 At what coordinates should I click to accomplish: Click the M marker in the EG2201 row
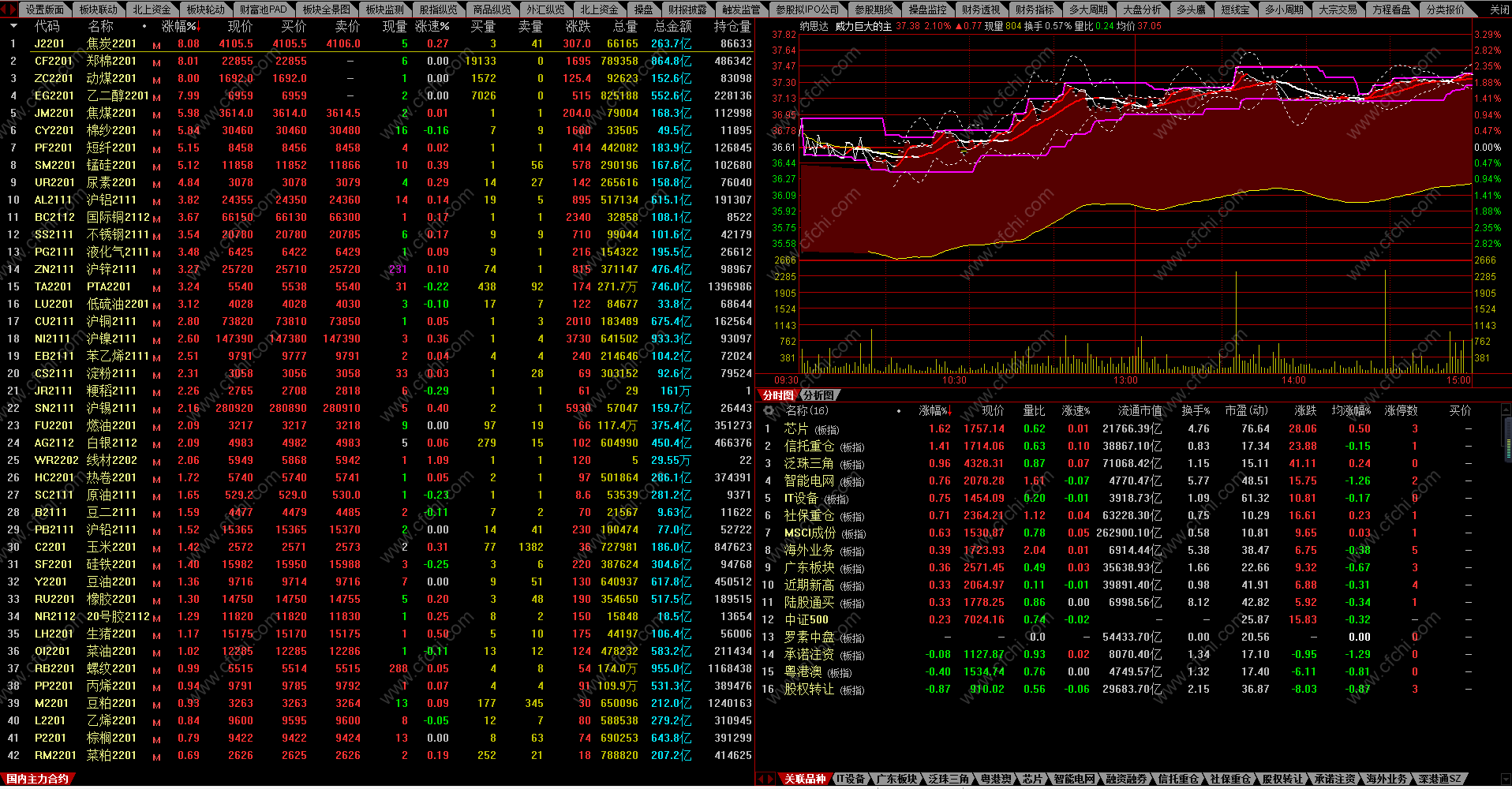click(x=156, y=97)
